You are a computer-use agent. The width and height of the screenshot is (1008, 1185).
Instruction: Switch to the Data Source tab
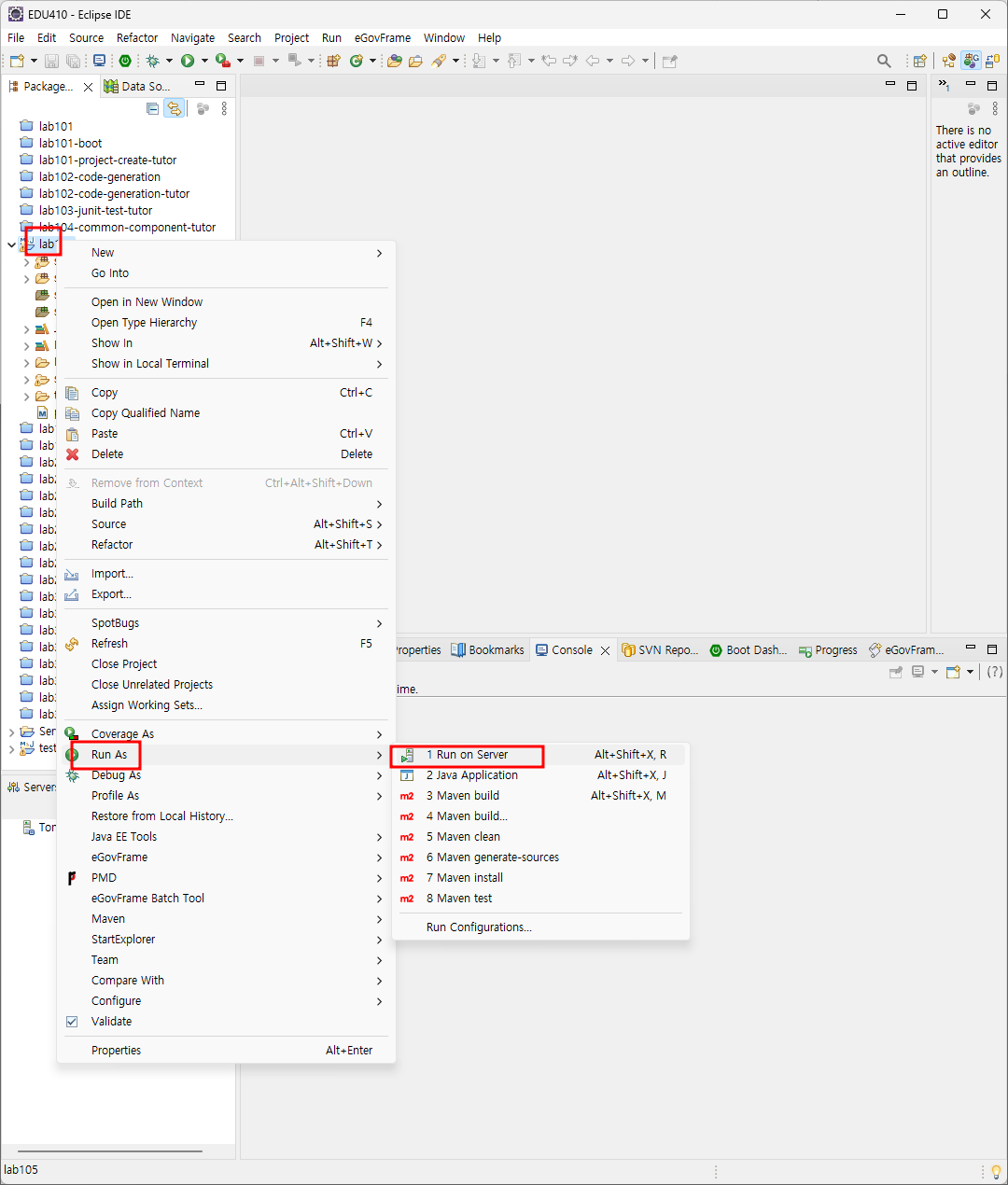click(137, 86)
